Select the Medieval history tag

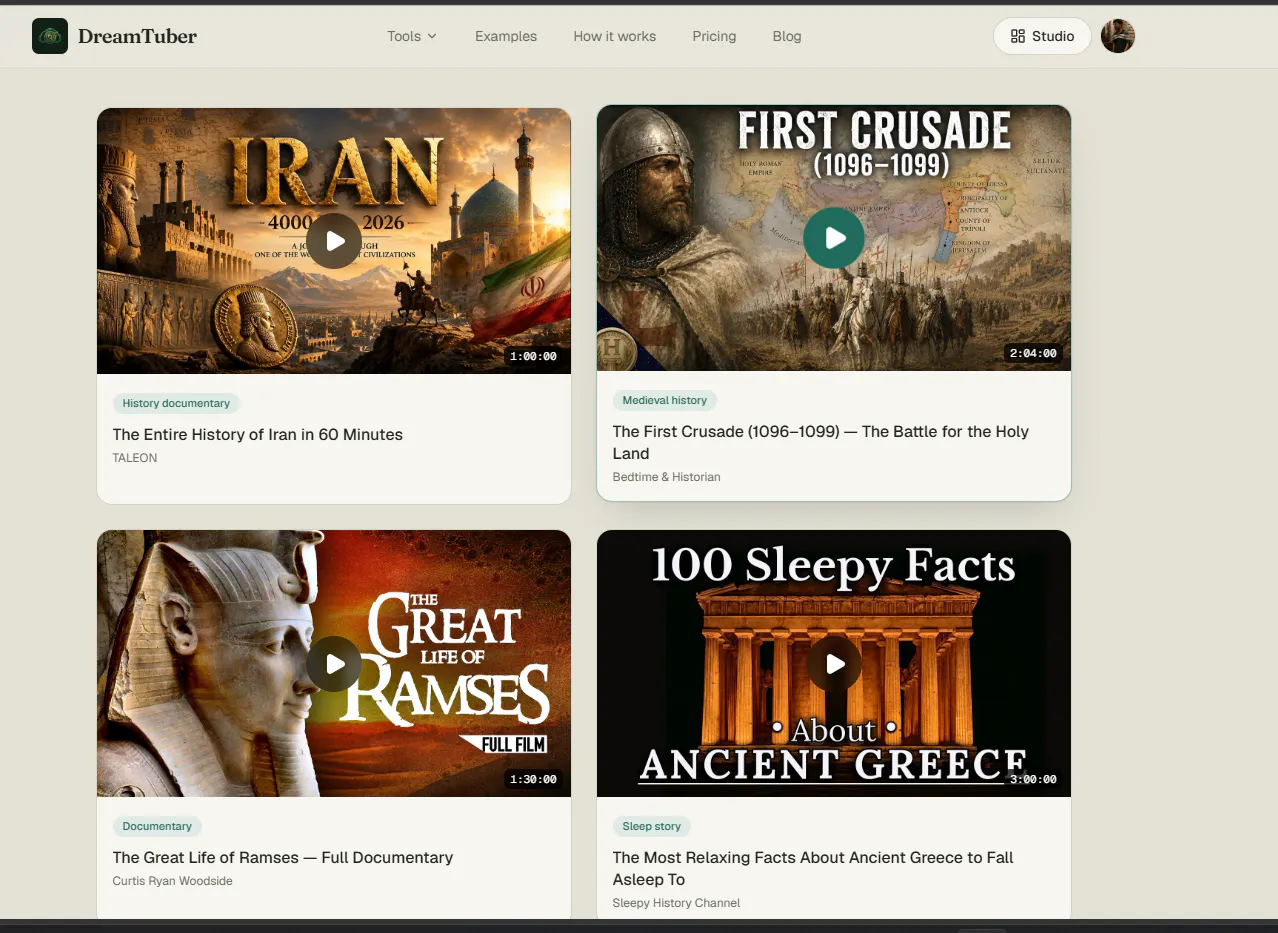click(664, 400)
